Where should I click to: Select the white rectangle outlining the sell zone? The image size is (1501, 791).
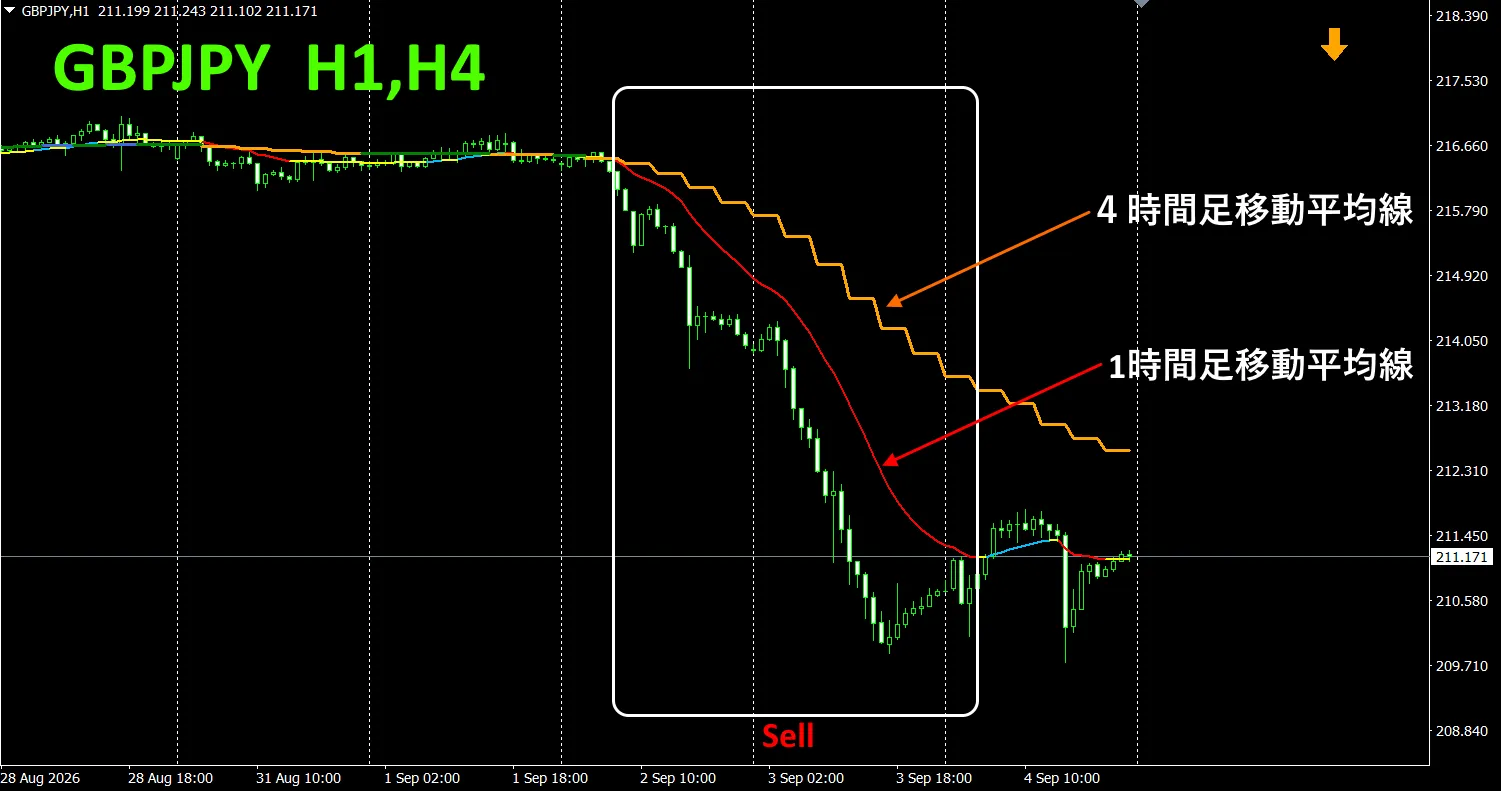point(795,401)
